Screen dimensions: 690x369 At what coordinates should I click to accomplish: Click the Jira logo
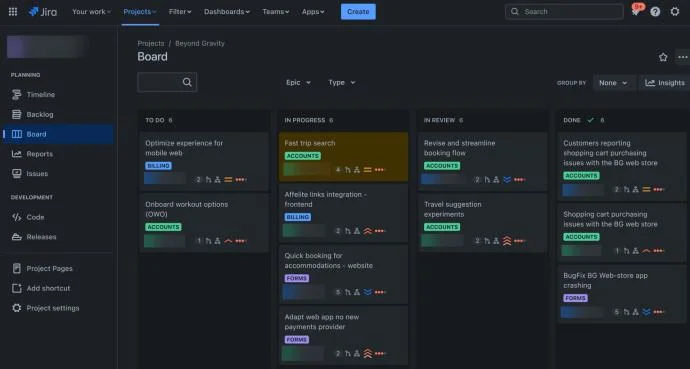click(x=43, y=12)
